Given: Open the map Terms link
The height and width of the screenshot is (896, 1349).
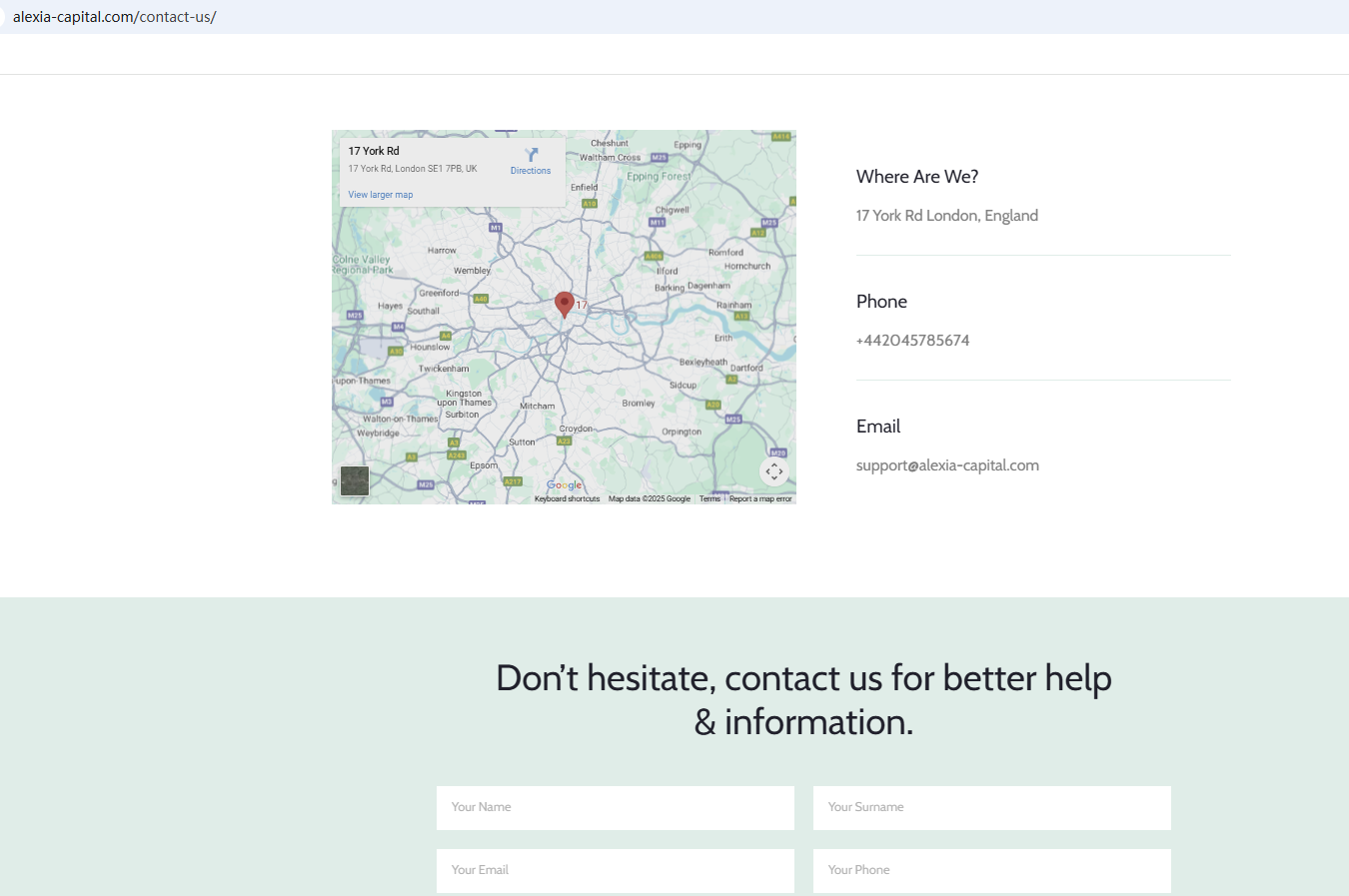Looking at the screenshot, I should (x=709, y=498).
